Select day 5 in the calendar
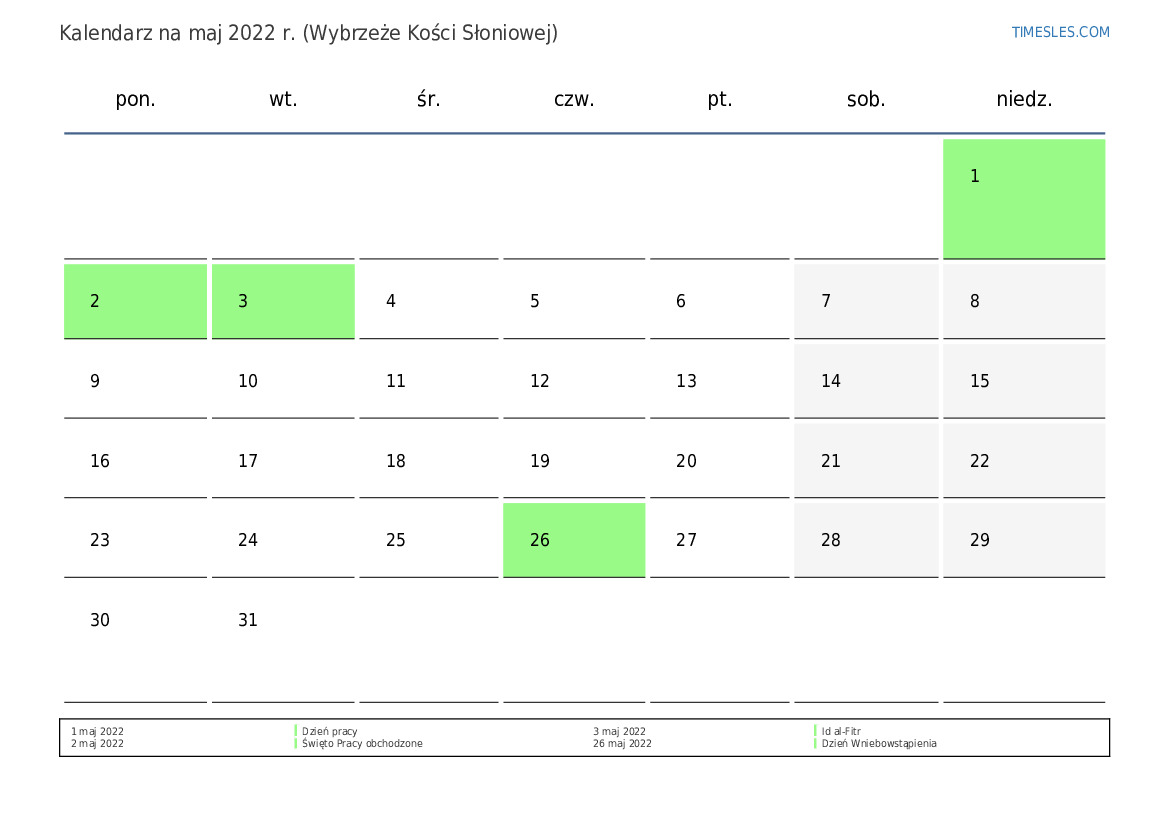Image resolution: width=1169 pixels, height=827 pixels. (x=574, y=301)
